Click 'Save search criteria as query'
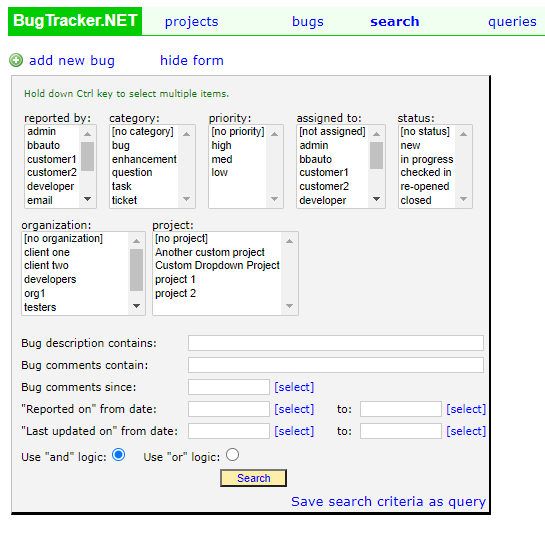 [388, 502]
